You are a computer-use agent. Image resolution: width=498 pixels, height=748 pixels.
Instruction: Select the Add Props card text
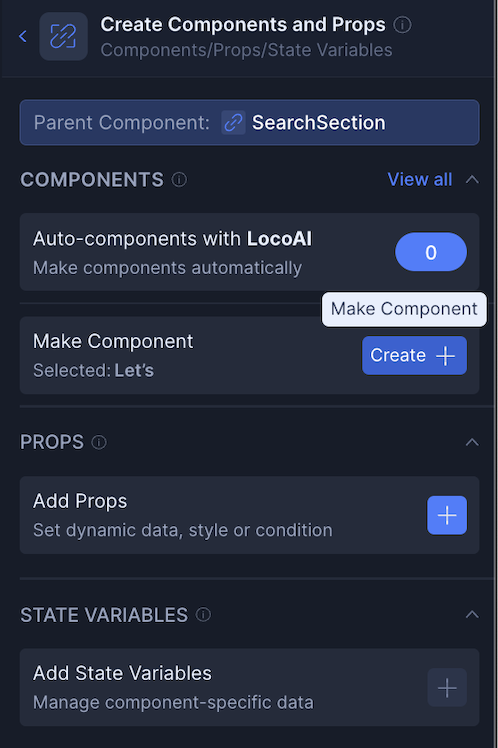click(183, 515)
